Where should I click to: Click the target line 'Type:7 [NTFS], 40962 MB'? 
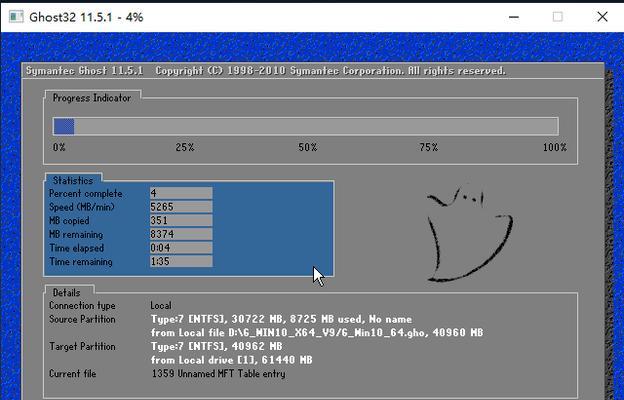click(216, 346)
